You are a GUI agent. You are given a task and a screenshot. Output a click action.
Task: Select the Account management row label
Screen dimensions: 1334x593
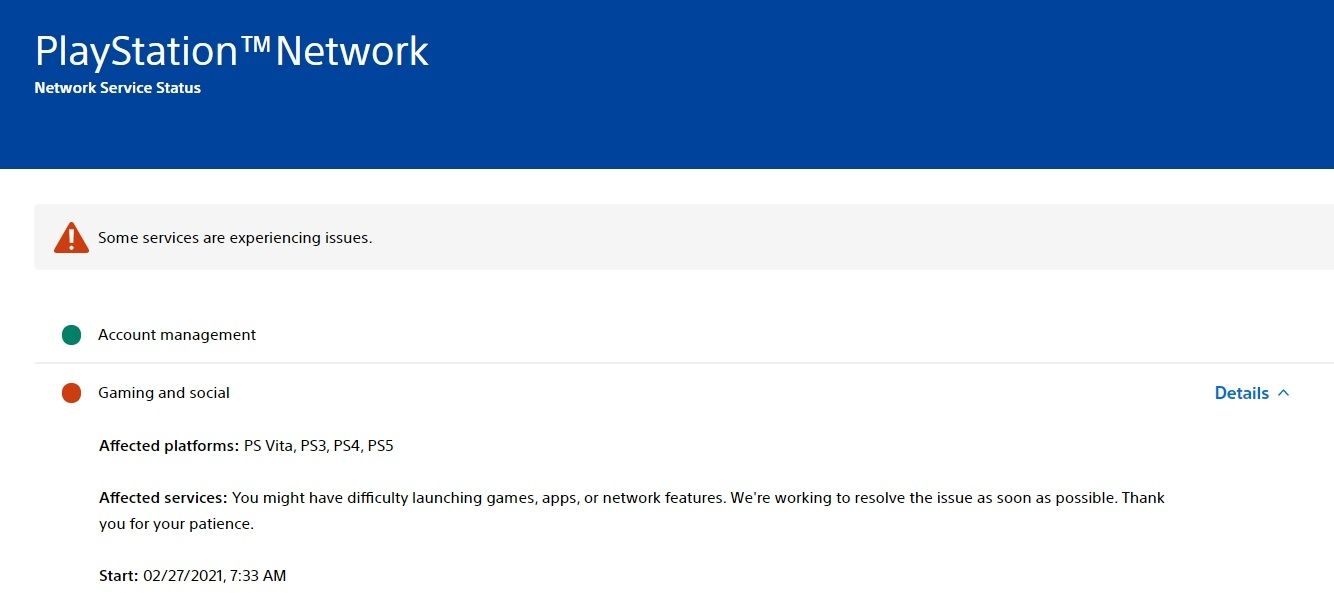click(177, 335)
